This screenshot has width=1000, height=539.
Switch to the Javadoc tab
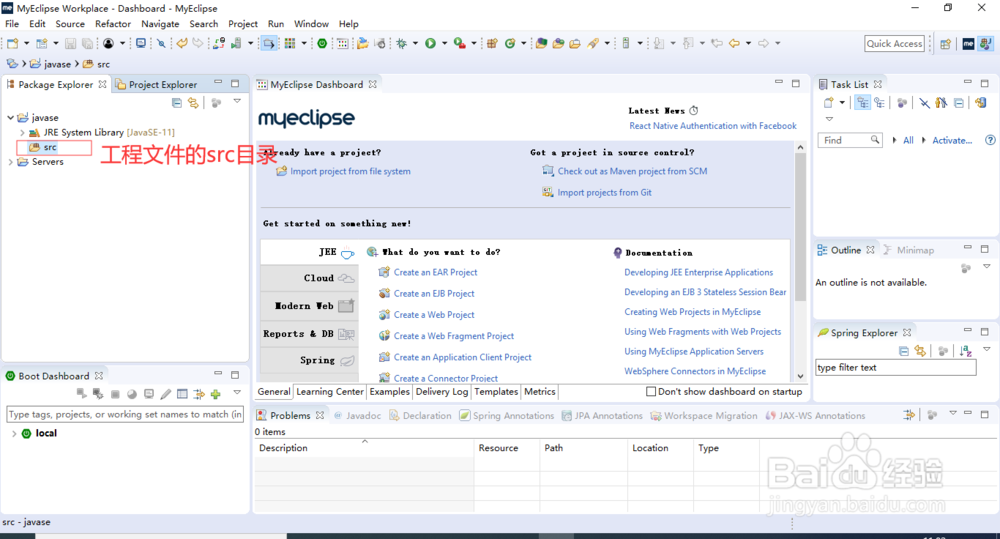click(x=357, y=415)
